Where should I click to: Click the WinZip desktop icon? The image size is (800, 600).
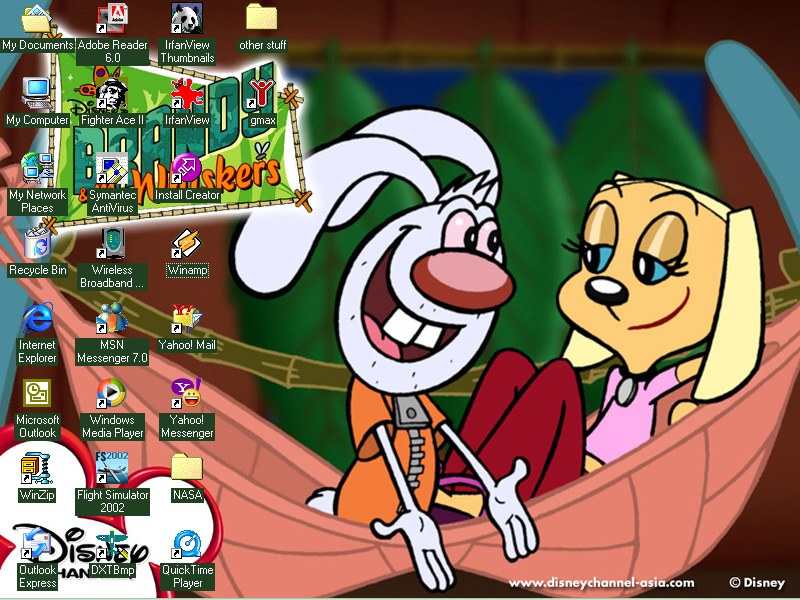(37, 468)
